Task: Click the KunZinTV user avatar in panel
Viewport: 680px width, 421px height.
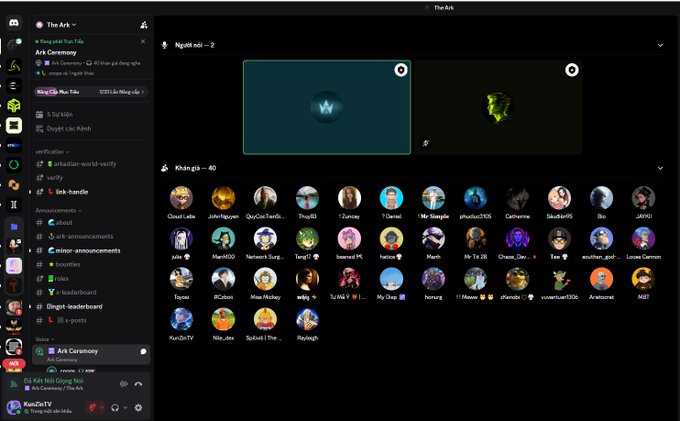Action: point(14,407)
